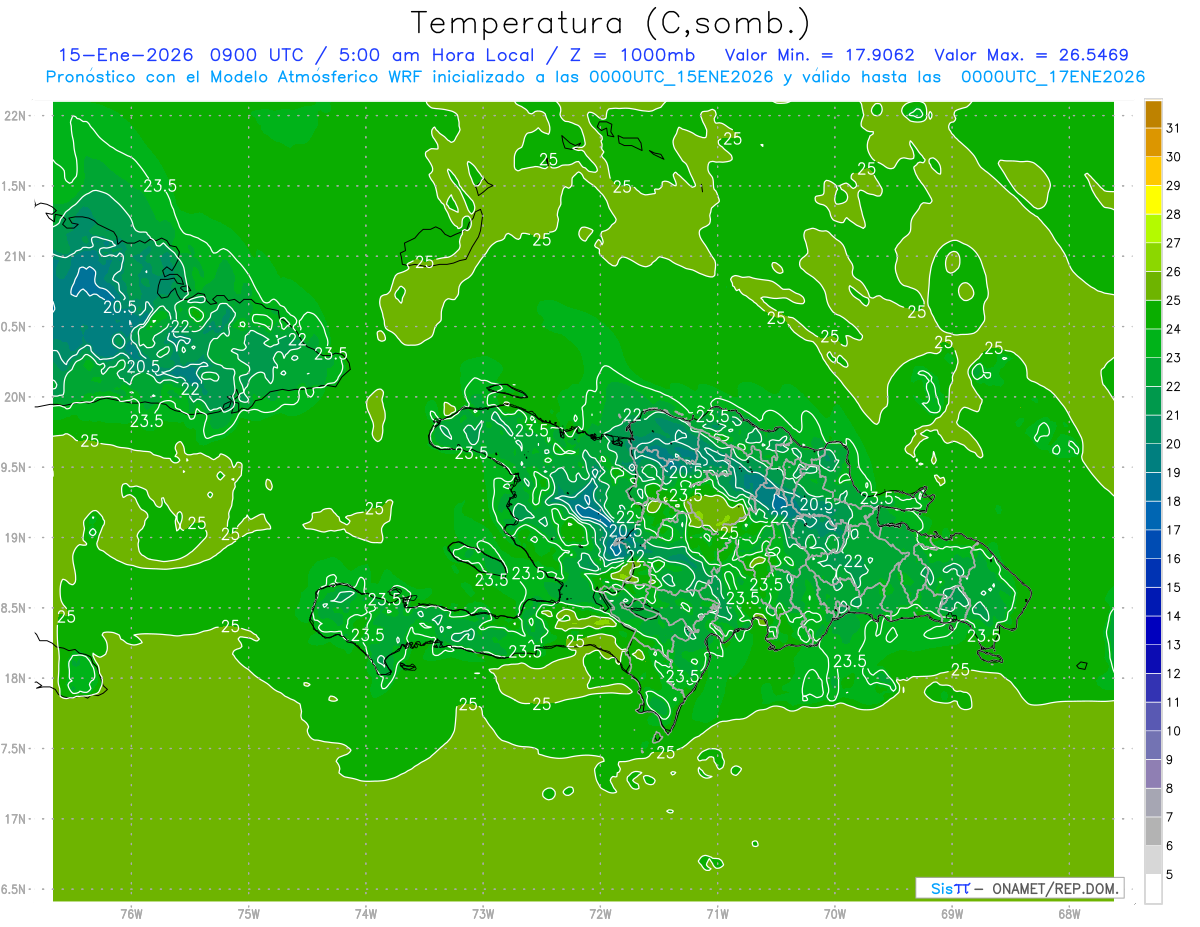Click the "20N" latitude axis label
Viewport: 1200px width, 927px height.
pyautogui.click(x=15, y=397)
